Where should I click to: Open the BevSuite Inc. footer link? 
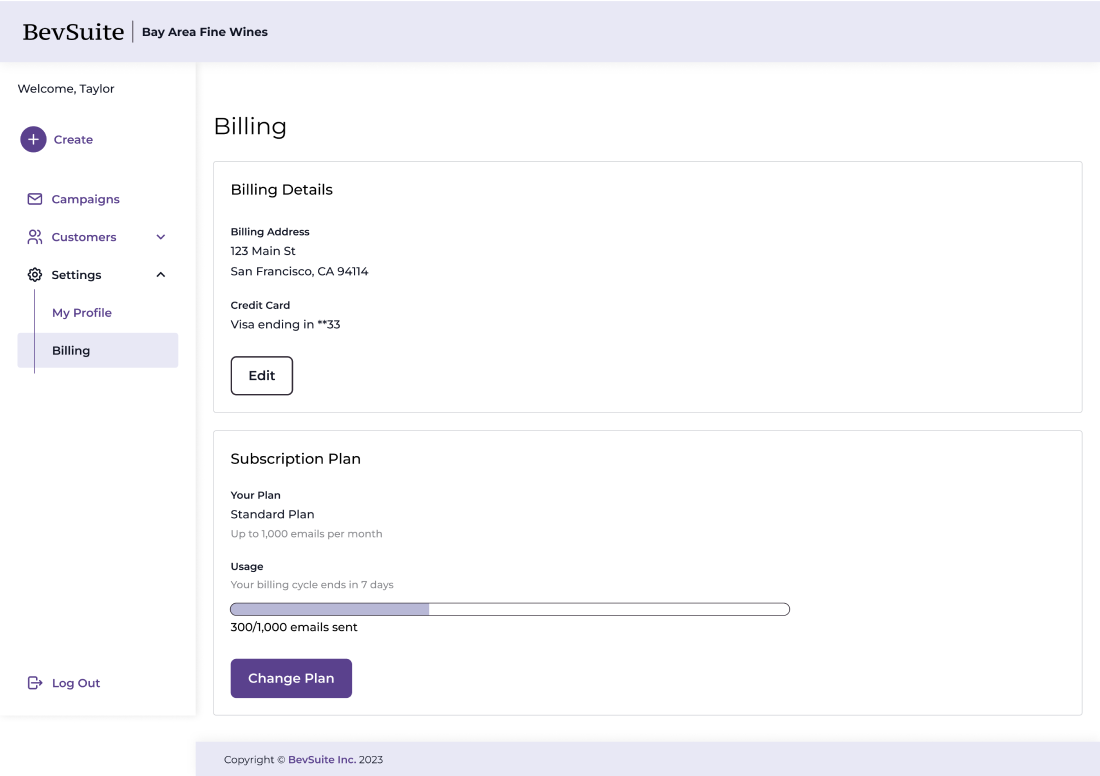(321, 759)
